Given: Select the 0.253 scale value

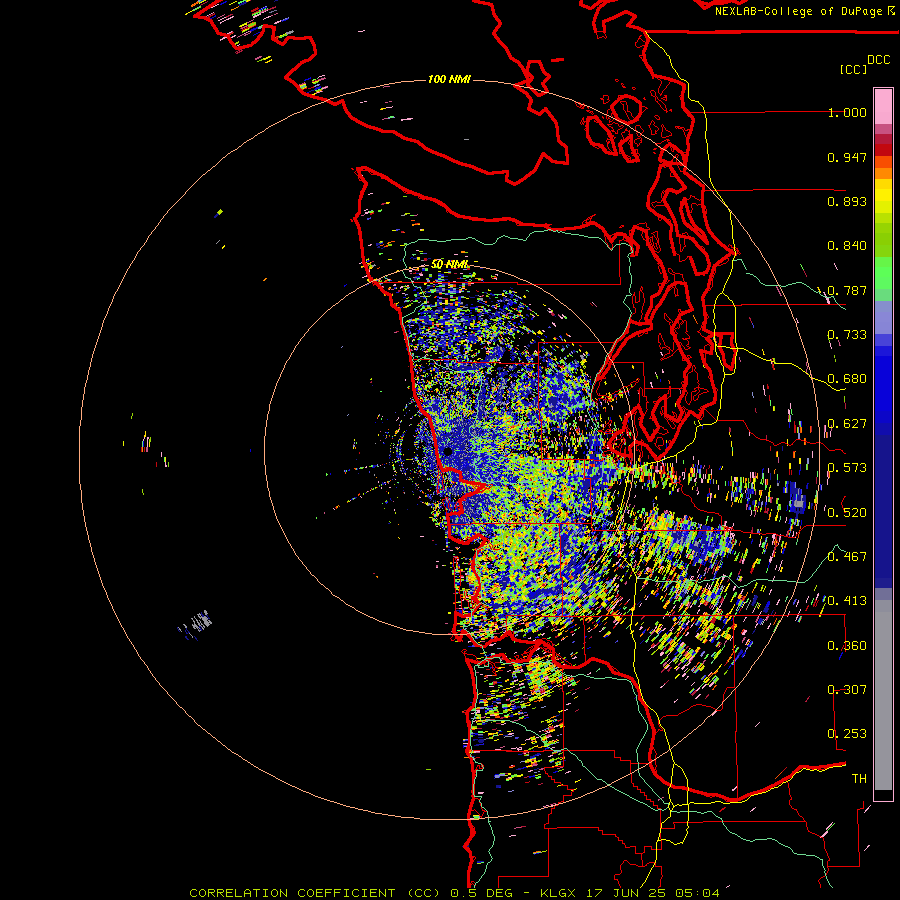Looking at the screenshot, I should pyautogui.click(x=847, y=734).
